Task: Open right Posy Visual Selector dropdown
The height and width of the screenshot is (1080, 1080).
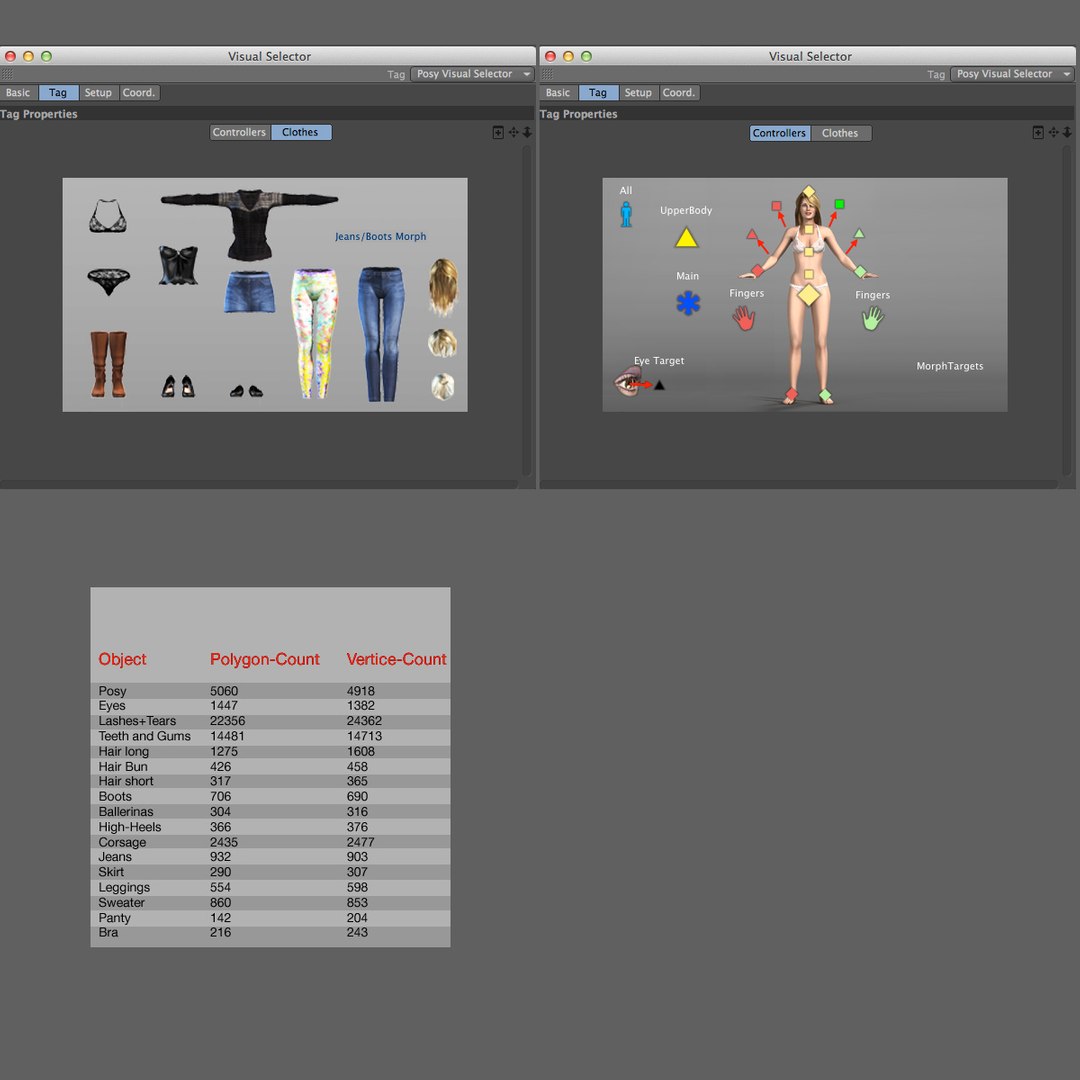Action: click(1012, 74)
